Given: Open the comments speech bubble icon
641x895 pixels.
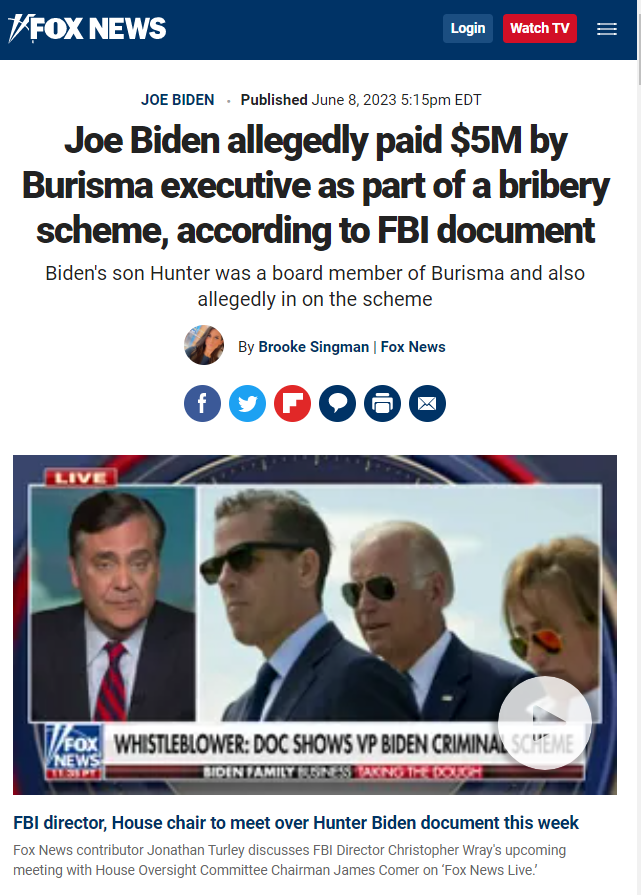Looking at the screenshot, I should point(337,404).
